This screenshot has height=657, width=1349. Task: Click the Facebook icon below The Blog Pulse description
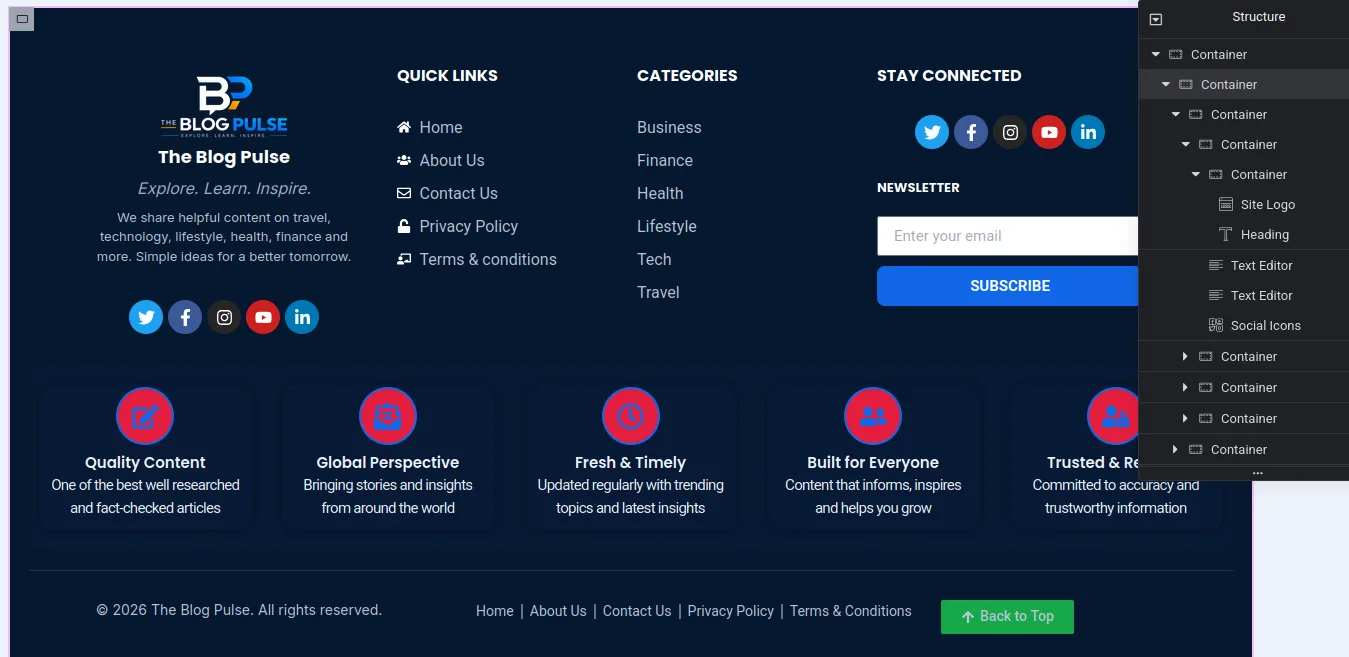[x=185, y=317]
